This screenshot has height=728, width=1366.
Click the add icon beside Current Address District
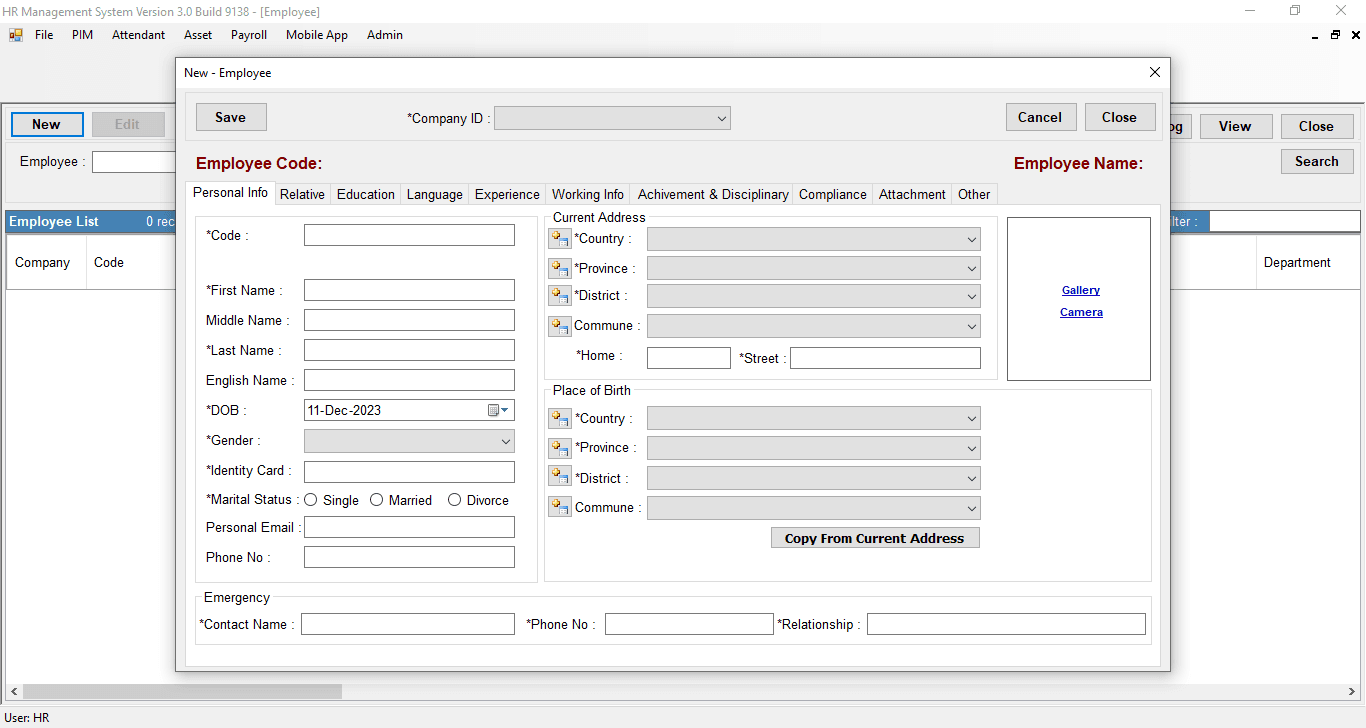click(x=560, y=296)
